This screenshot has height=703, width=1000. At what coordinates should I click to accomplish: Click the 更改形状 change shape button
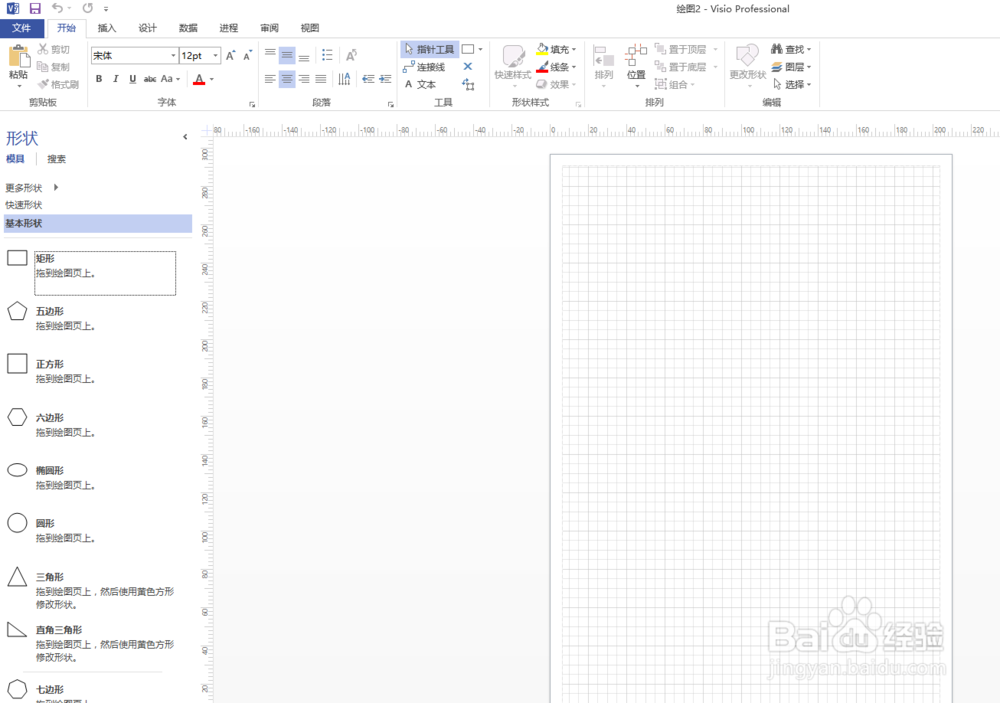tap(747, 66)
